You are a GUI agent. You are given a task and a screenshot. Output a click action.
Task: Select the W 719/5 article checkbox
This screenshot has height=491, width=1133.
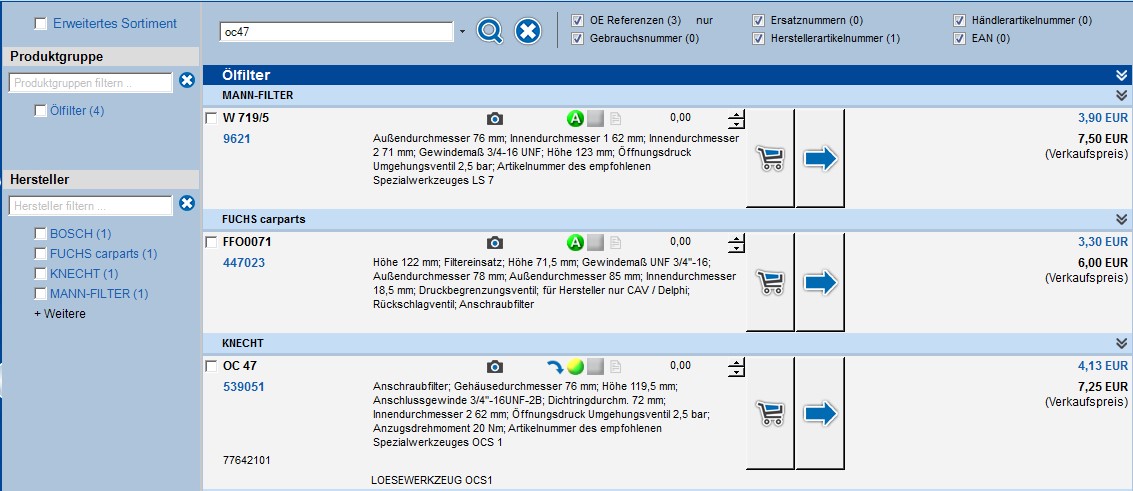211,118
